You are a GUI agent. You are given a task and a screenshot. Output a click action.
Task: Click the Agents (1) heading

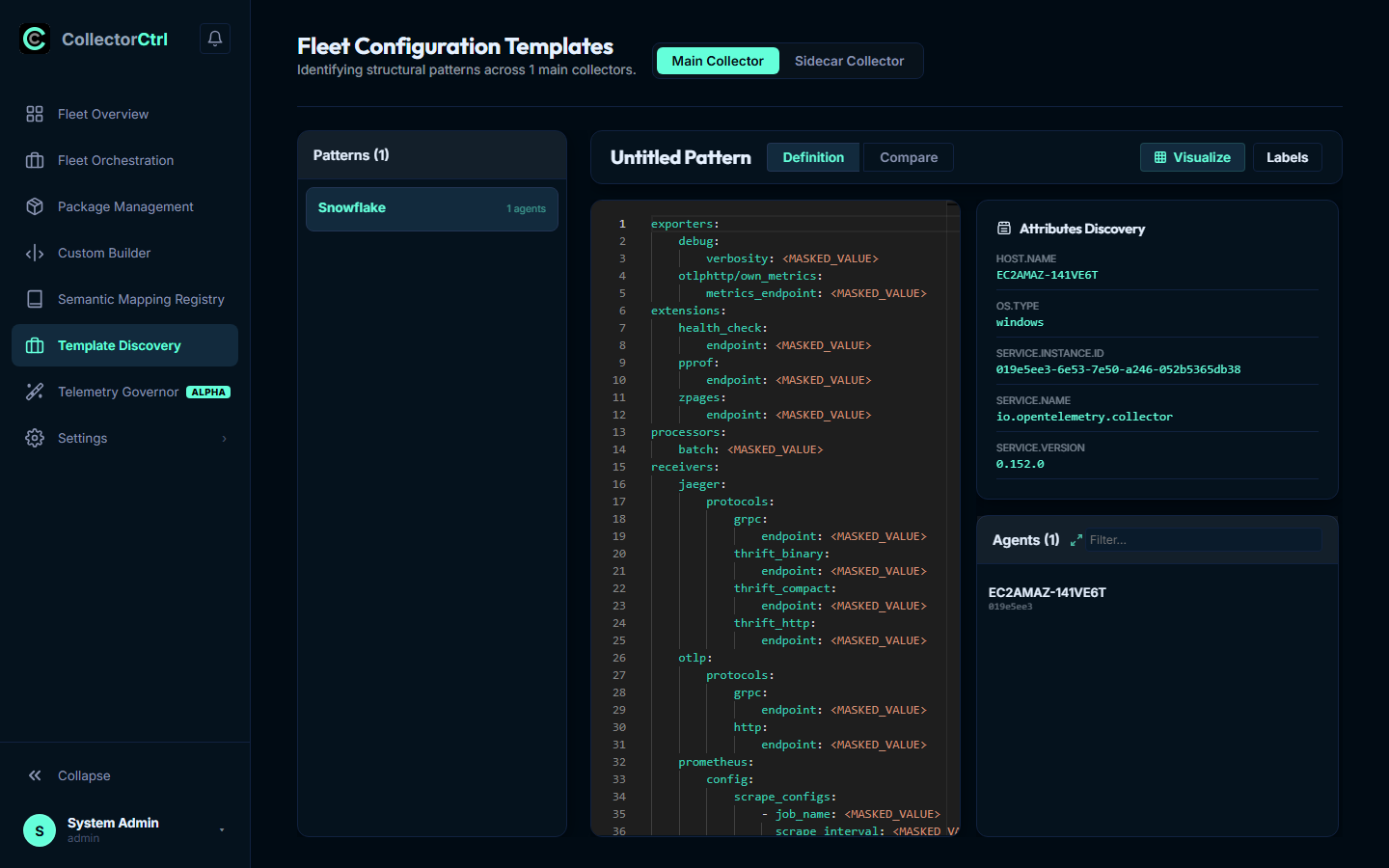[x=1025, y=540]
